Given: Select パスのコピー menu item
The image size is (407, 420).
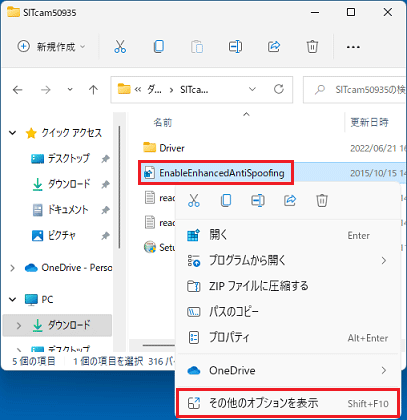Looking at the screenshot, I should 288,312.
